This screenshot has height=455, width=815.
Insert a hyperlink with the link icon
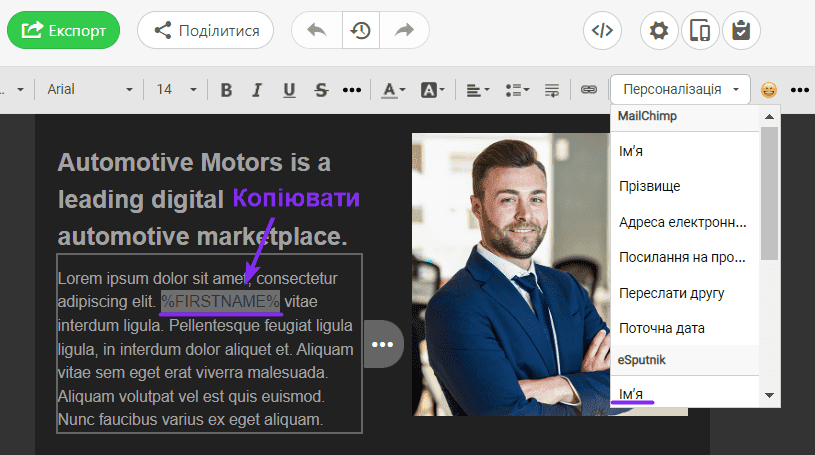589,89
